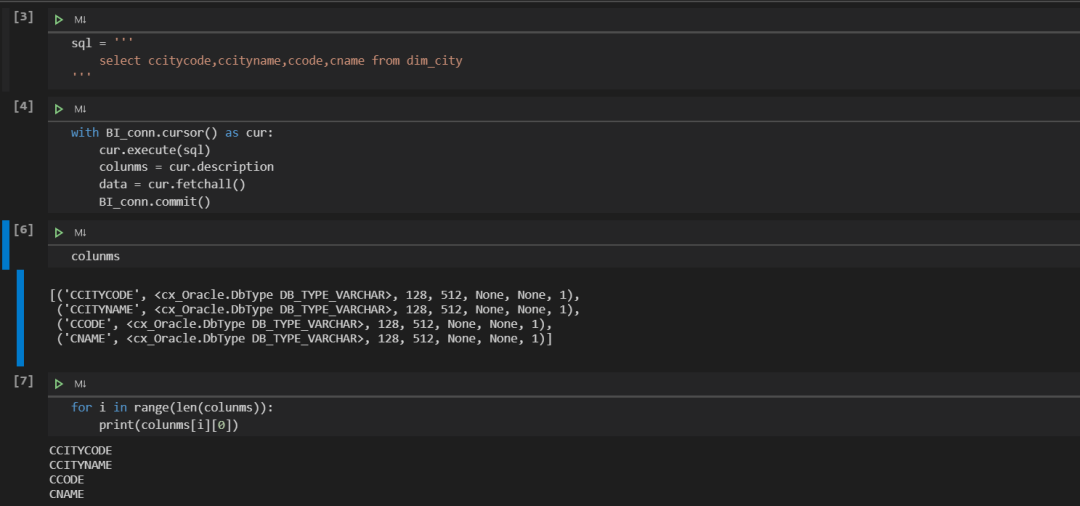Run the for-loop print cell
The image size is (1080, 506).
[59, 383]
